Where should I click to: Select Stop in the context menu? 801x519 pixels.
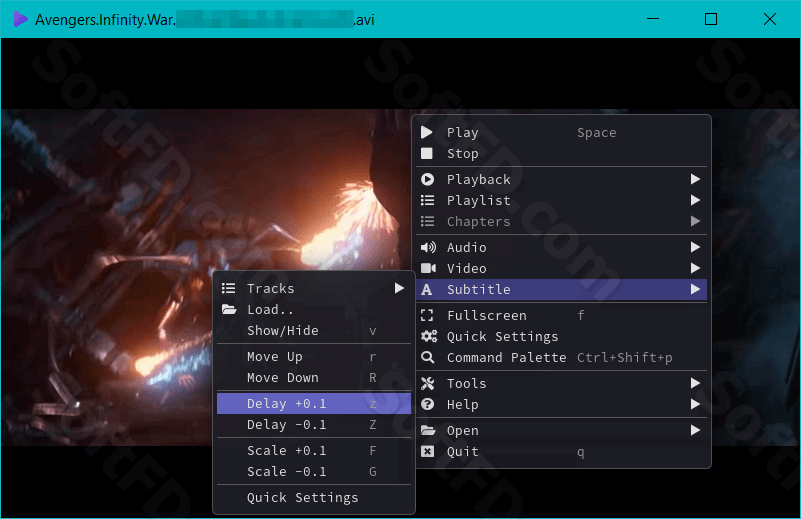tap(561, 153)
